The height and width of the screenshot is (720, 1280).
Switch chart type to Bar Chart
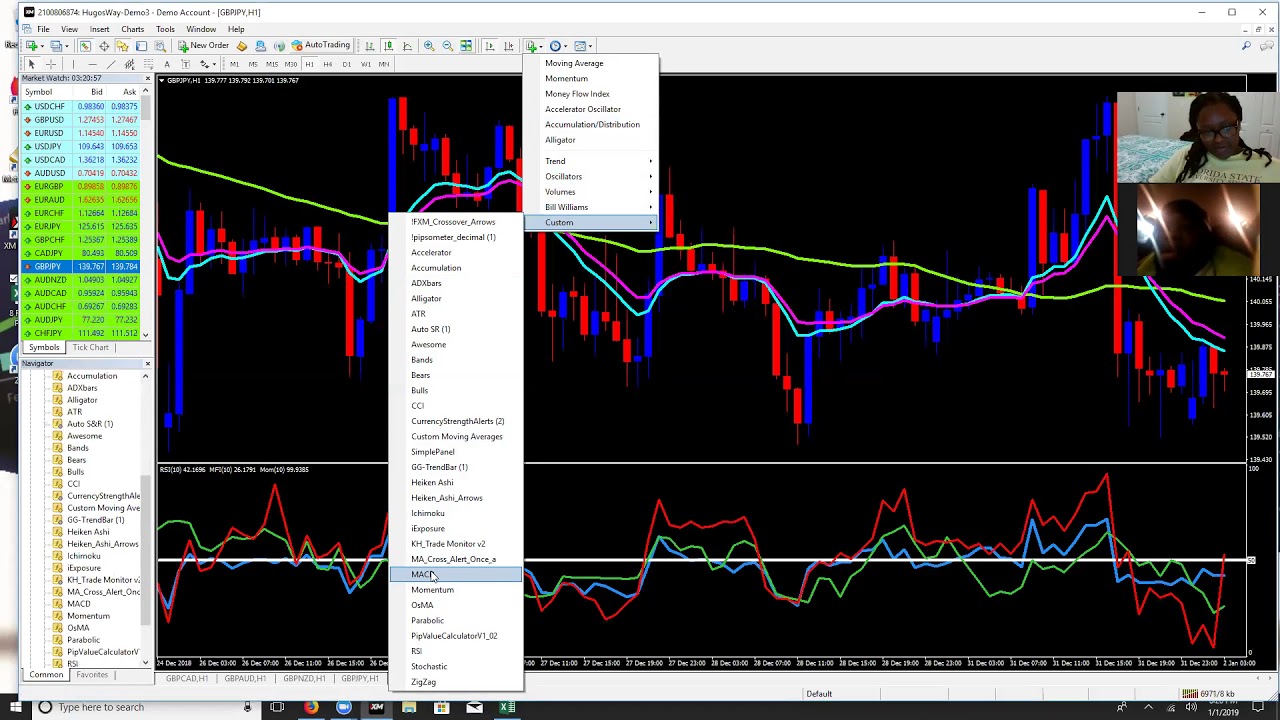point(370,46)
